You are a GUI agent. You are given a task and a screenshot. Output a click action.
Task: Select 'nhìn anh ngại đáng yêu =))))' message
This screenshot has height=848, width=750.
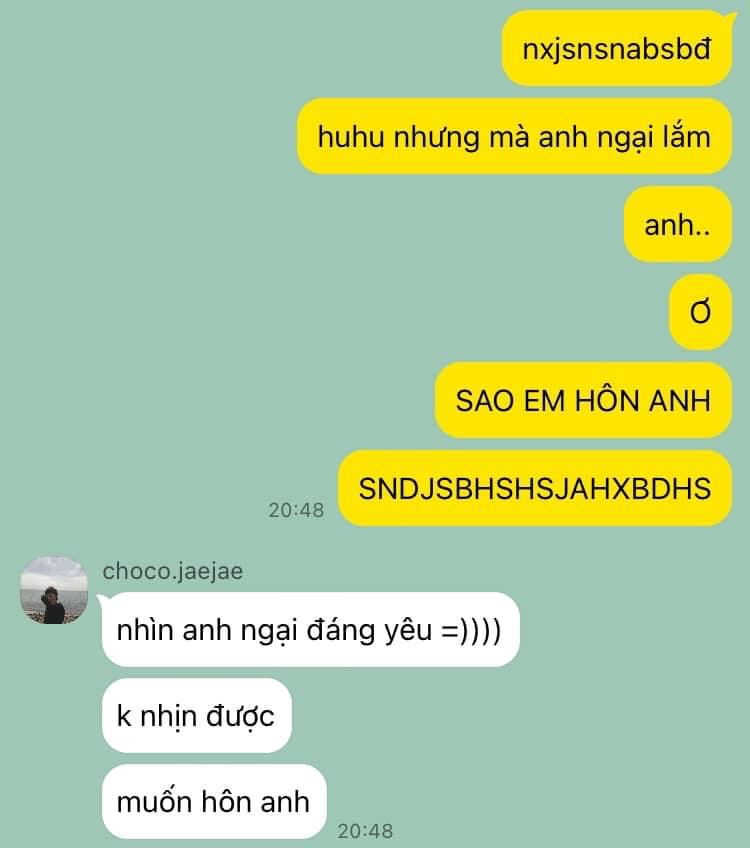(x=310, y=630)
